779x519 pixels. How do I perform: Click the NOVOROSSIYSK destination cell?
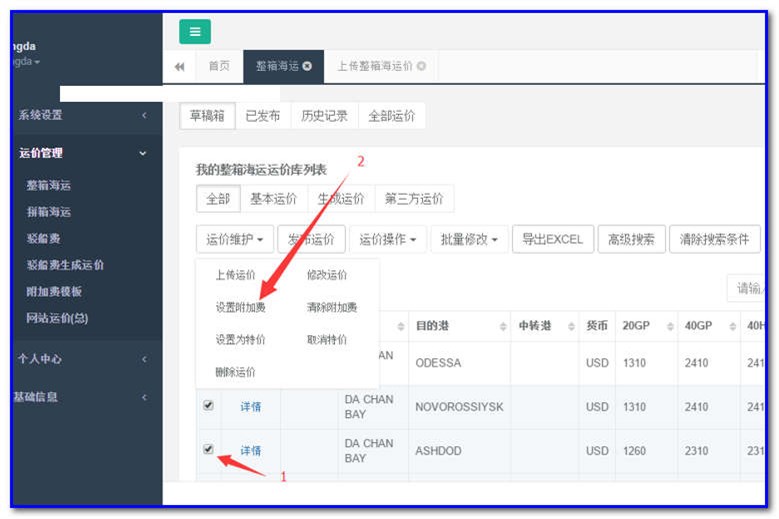pyautogui.click(x=459, y=407)
